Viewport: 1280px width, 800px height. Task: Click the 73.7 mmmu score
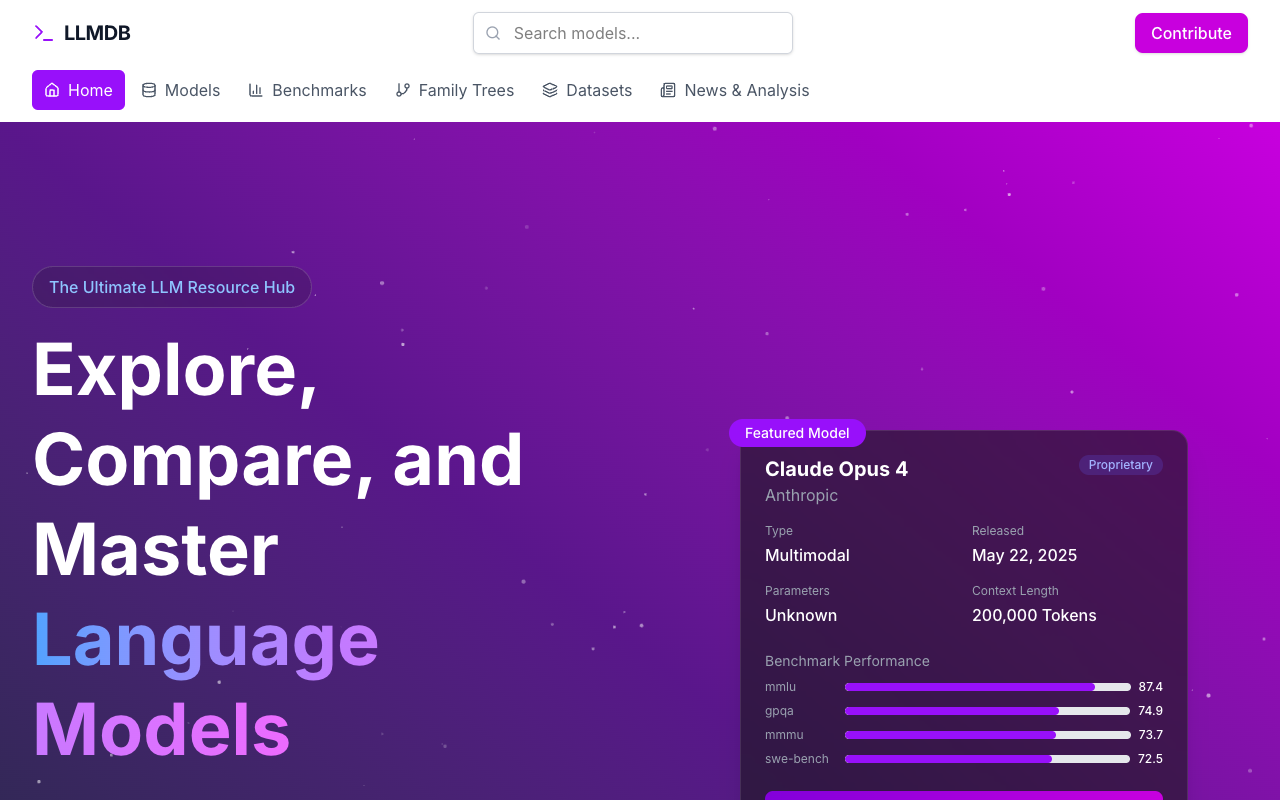coord(1150,735)
